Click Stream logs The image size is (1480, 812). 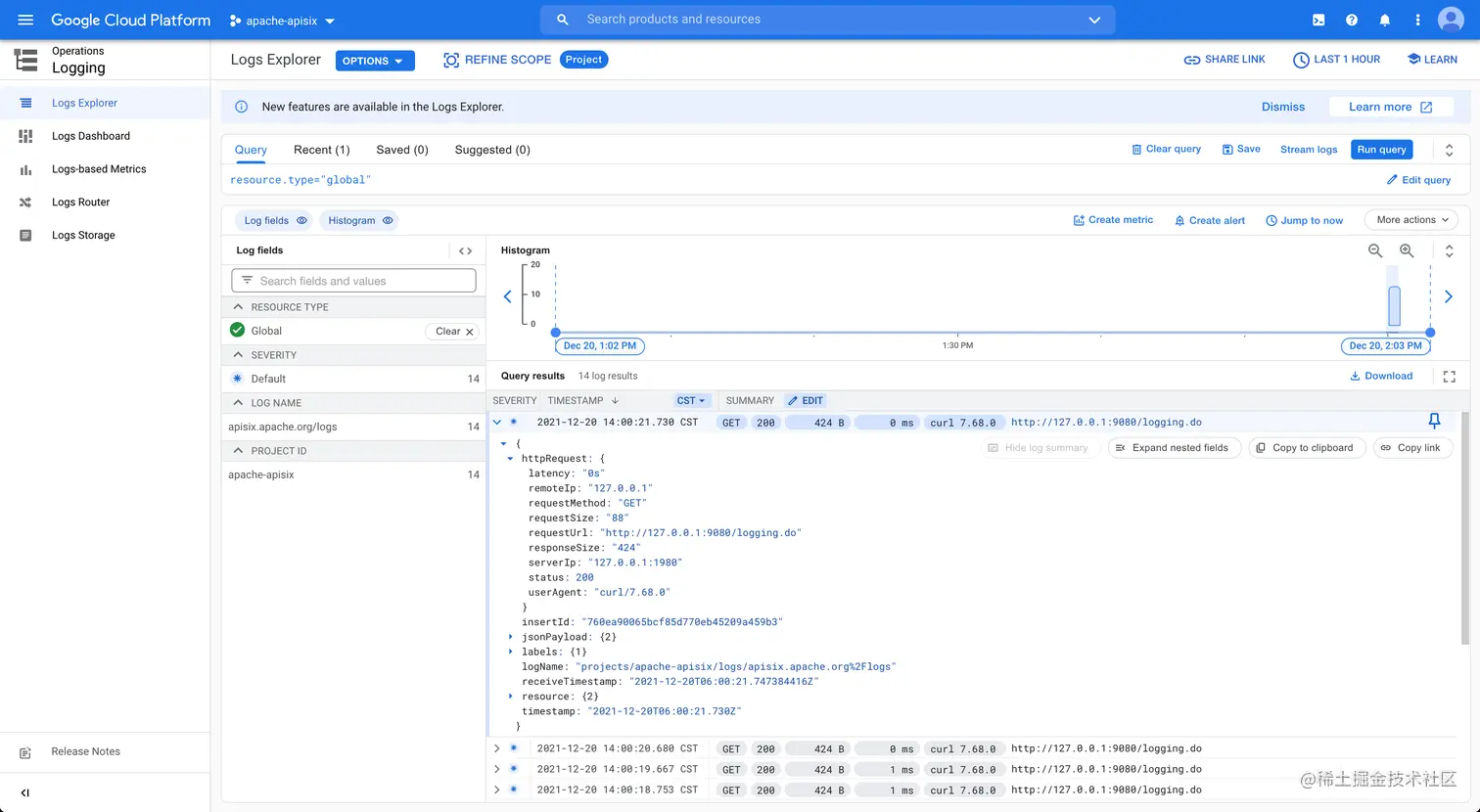pyautogui.click(x=1309, y=150)
